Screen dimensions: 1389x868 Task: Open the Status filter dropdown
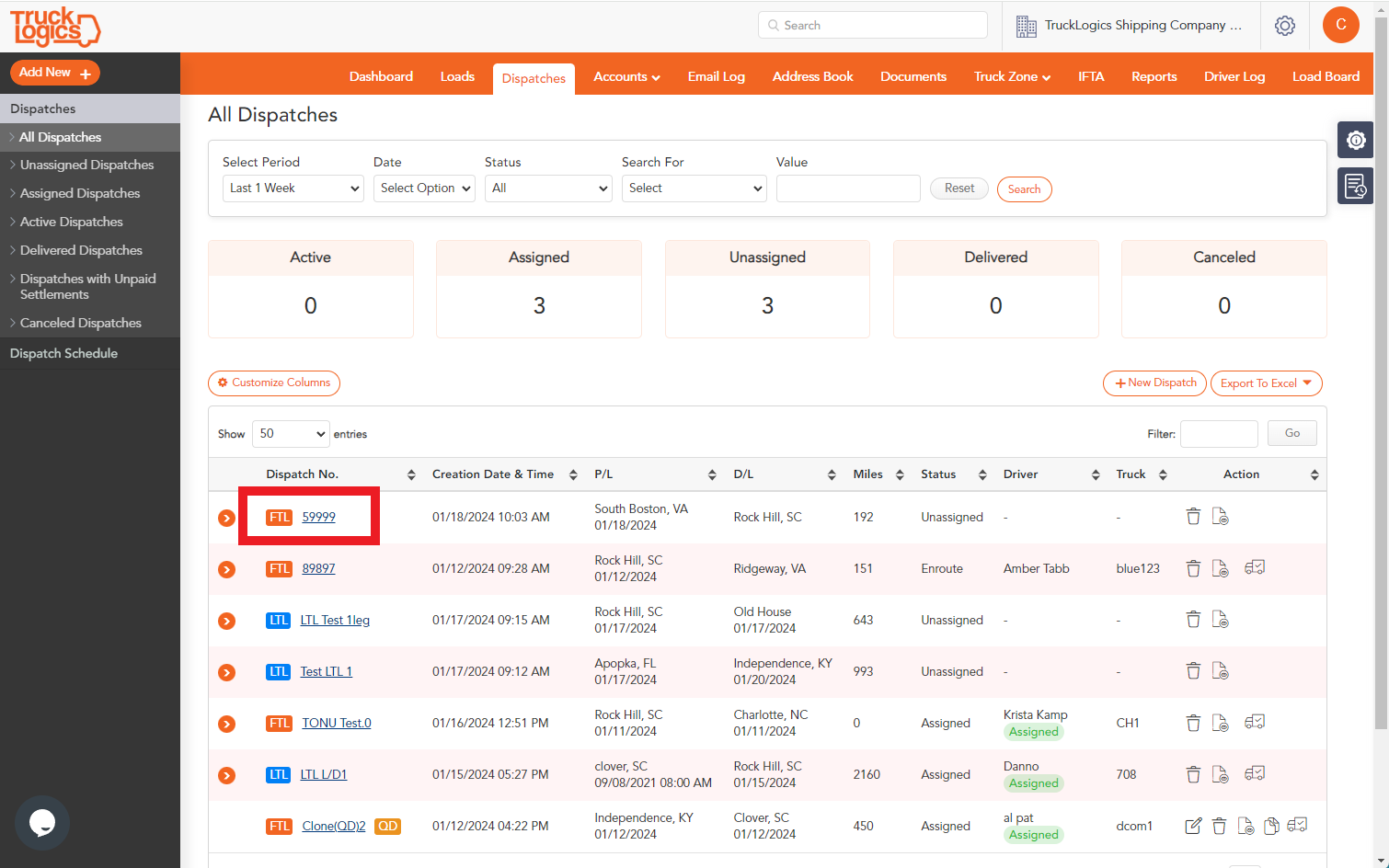[548, 188]
